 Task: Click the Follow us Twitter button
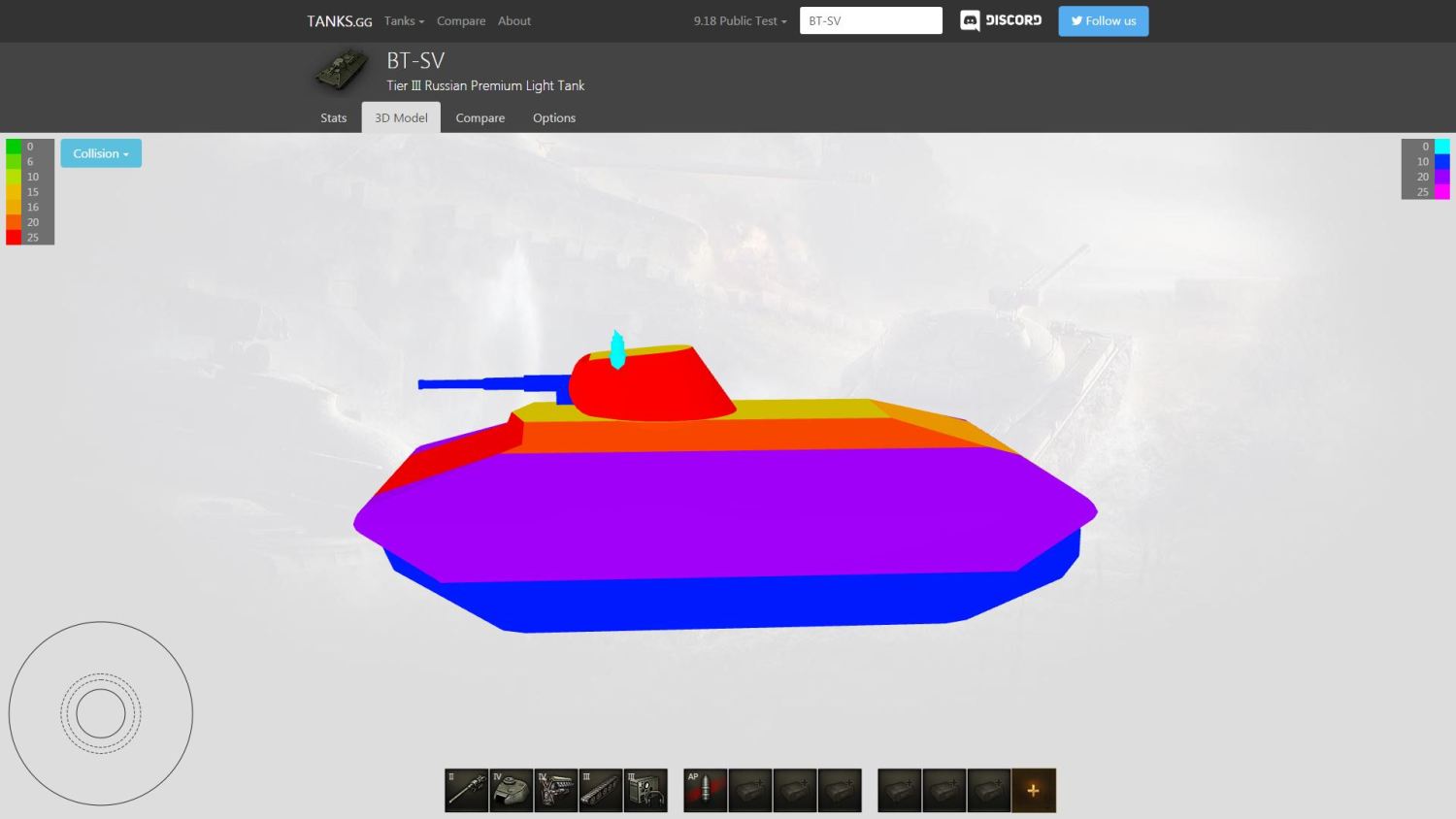(1103, 20)
